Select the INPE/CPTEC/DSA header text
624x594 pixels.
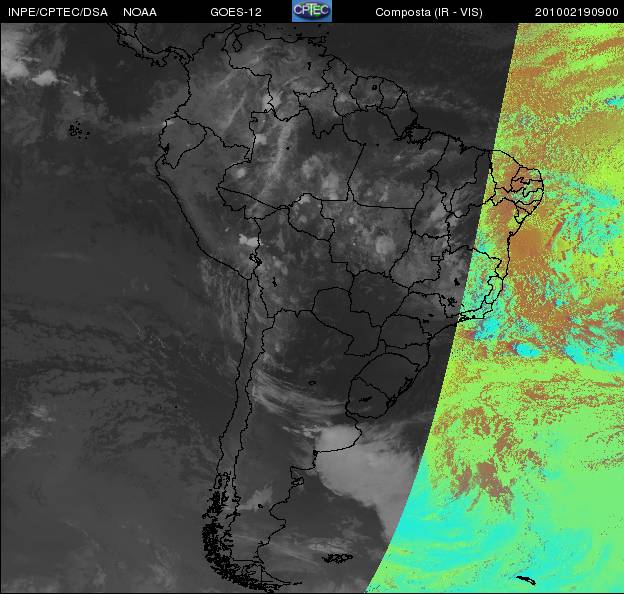(58, 12)
